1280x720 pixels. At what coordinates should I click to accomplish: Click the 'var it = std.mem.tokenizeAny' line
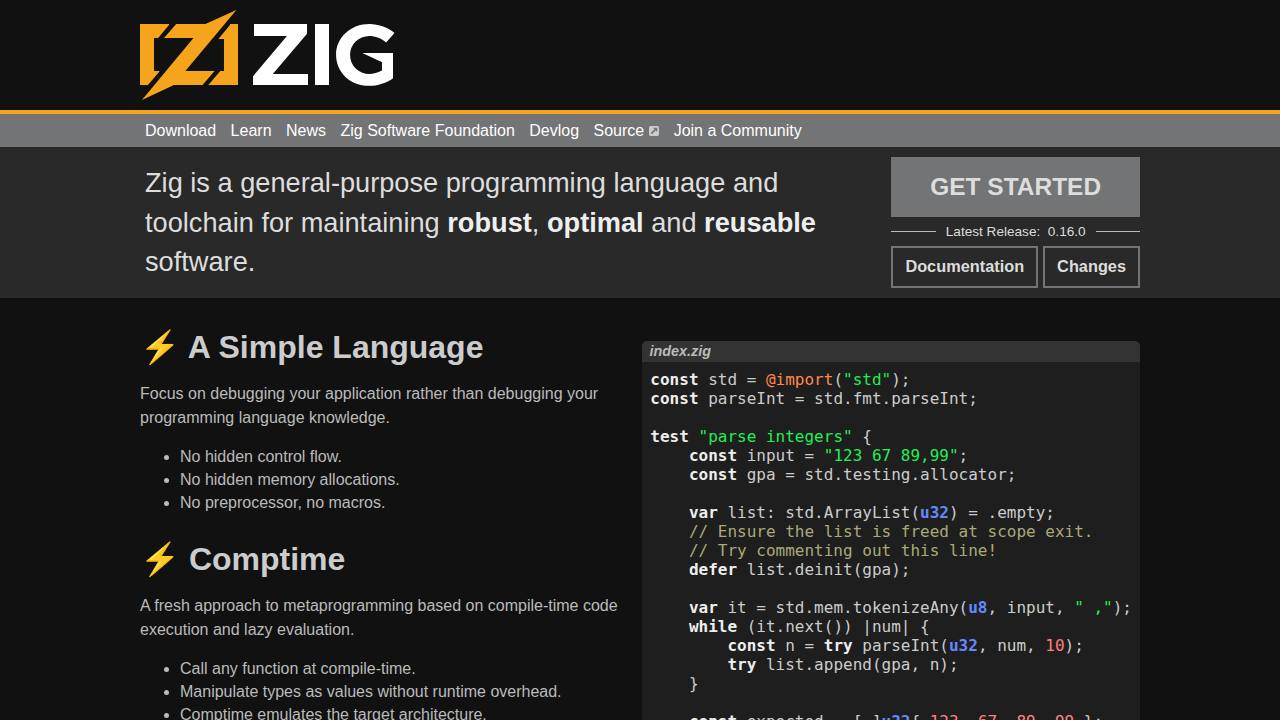tap(910, 608)
